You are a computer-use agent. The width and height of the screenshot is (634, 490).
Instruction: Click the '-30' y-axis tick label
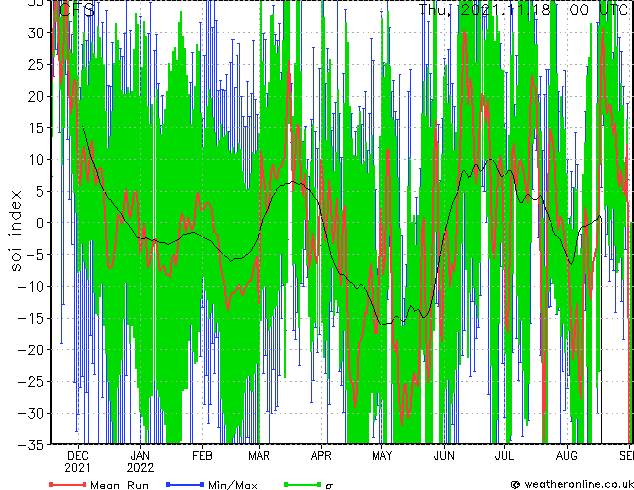pos(31,413)
